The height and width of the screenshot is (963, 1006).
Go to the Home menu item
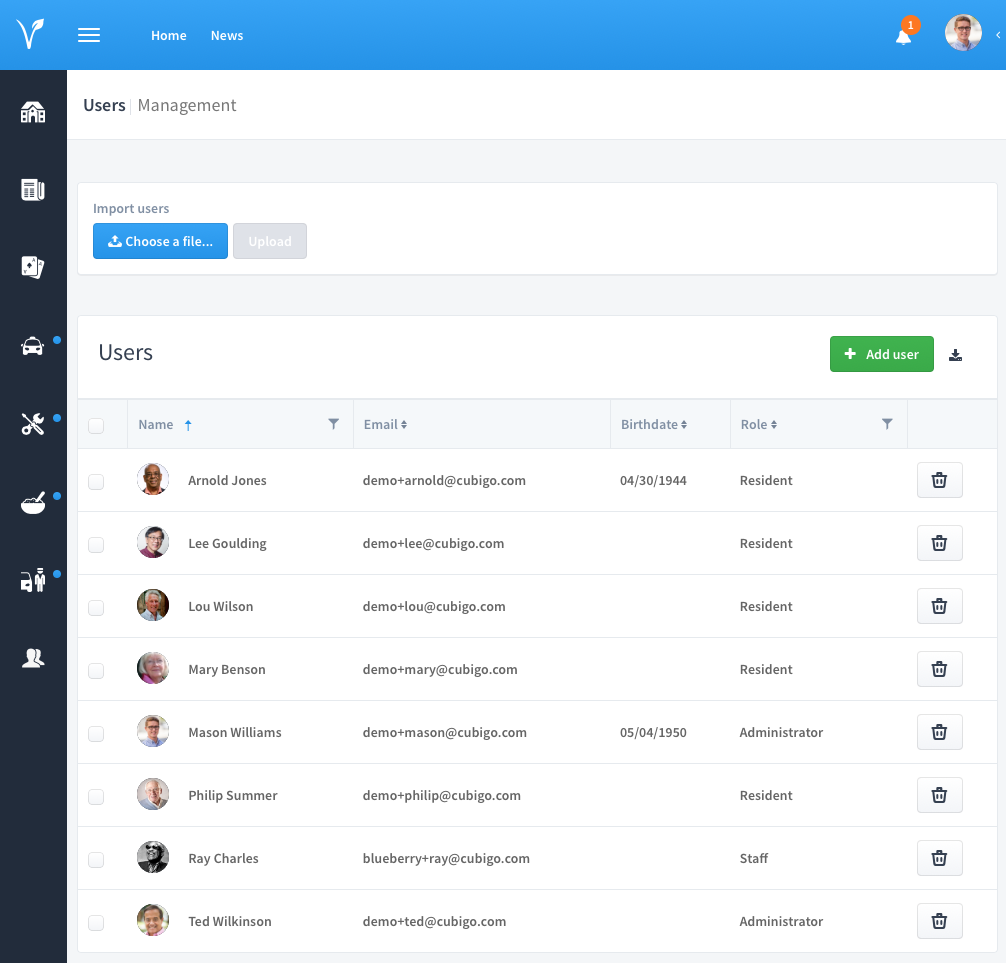tap(169, 35)
